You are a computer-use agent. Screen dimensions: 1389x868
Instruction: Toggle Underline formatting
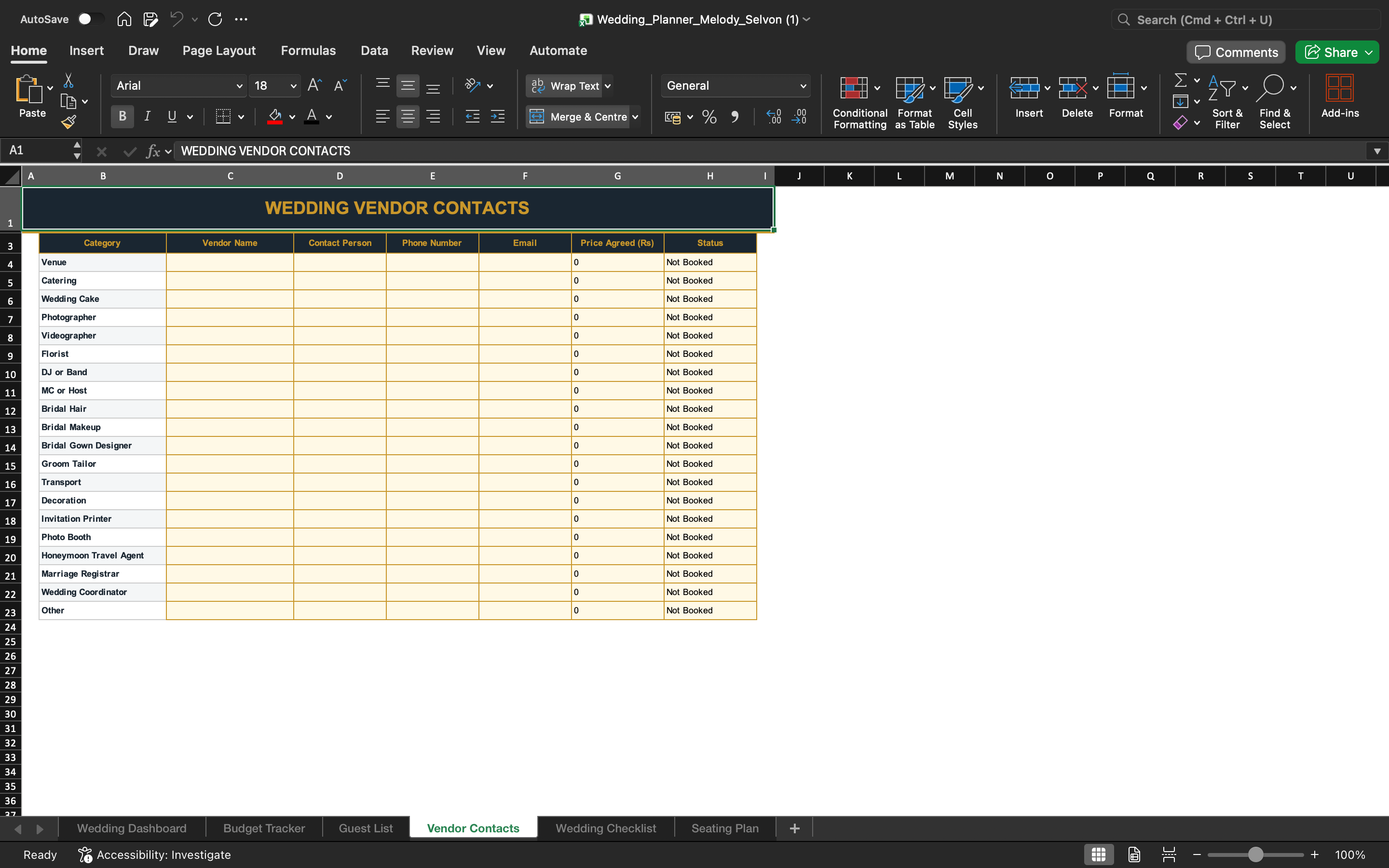172,117
